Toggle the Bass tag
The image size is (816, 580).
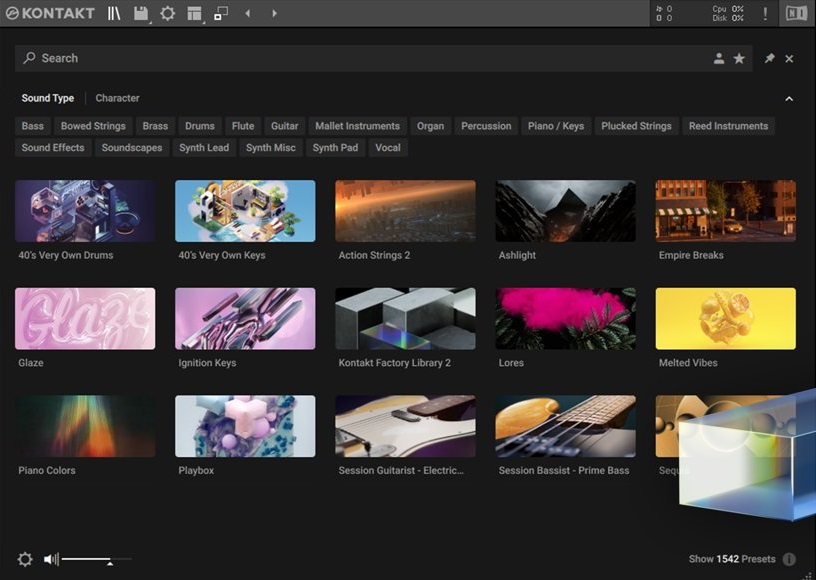[33, 126]
